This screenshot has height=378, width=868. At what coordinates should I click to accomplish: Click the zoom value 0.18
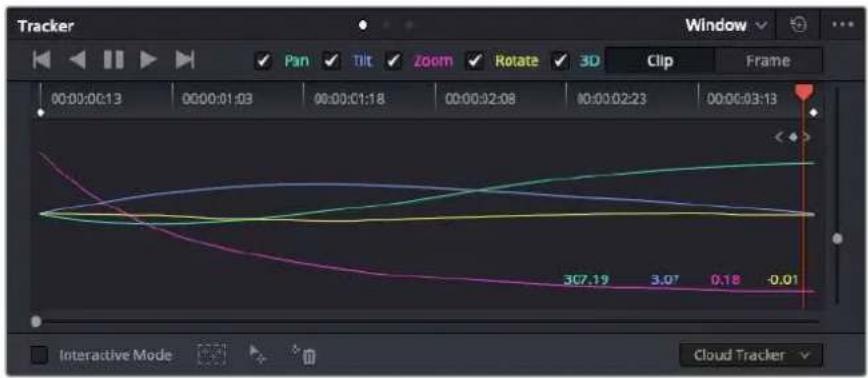point(725,279)
